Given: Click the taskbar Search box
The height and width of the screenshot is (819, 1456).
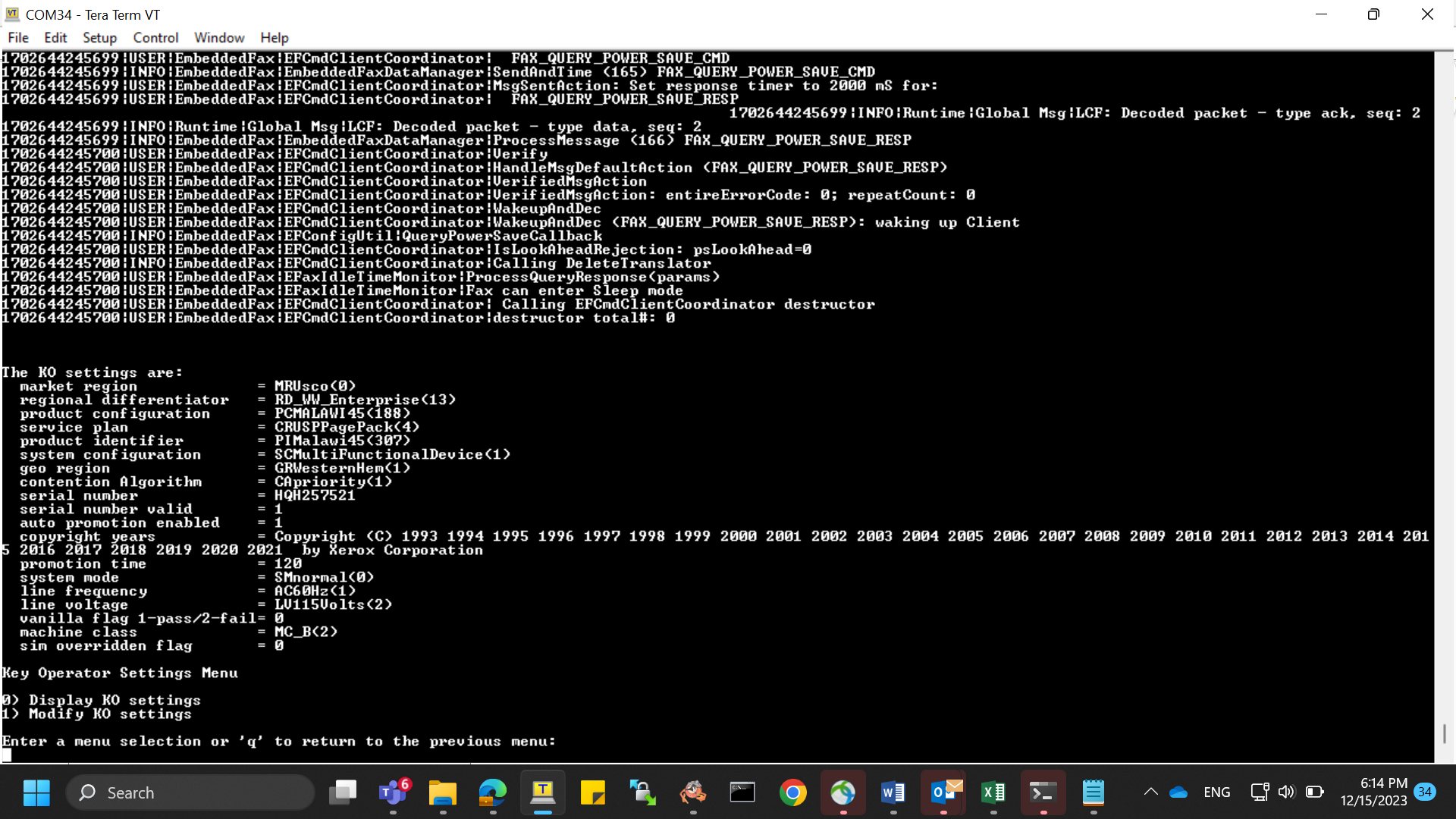Looking at the screenshot, I should tap(190, 792).
